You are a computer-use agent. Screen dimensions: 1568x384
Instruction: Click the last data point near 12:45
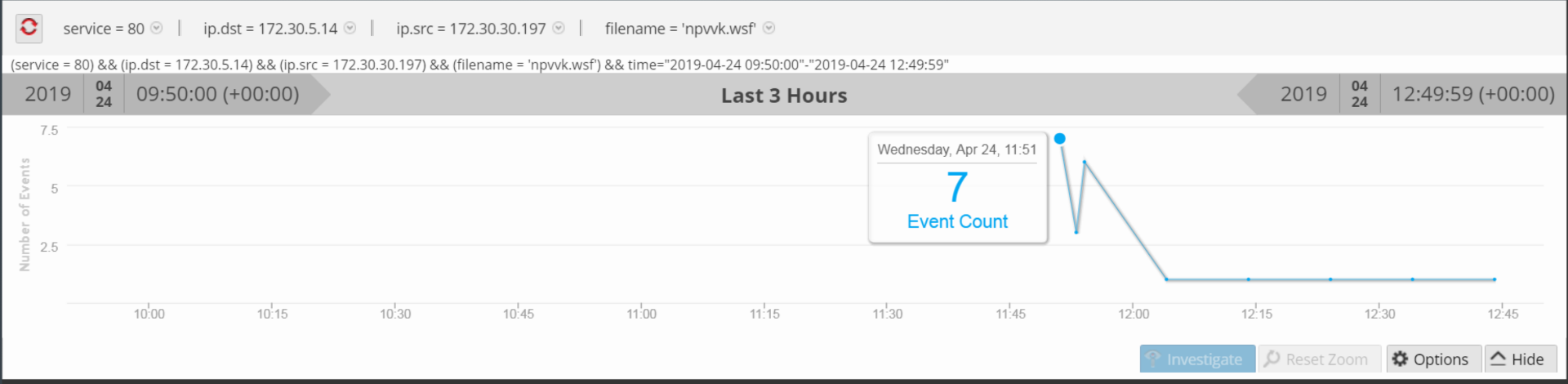(x=1494, y=279)
